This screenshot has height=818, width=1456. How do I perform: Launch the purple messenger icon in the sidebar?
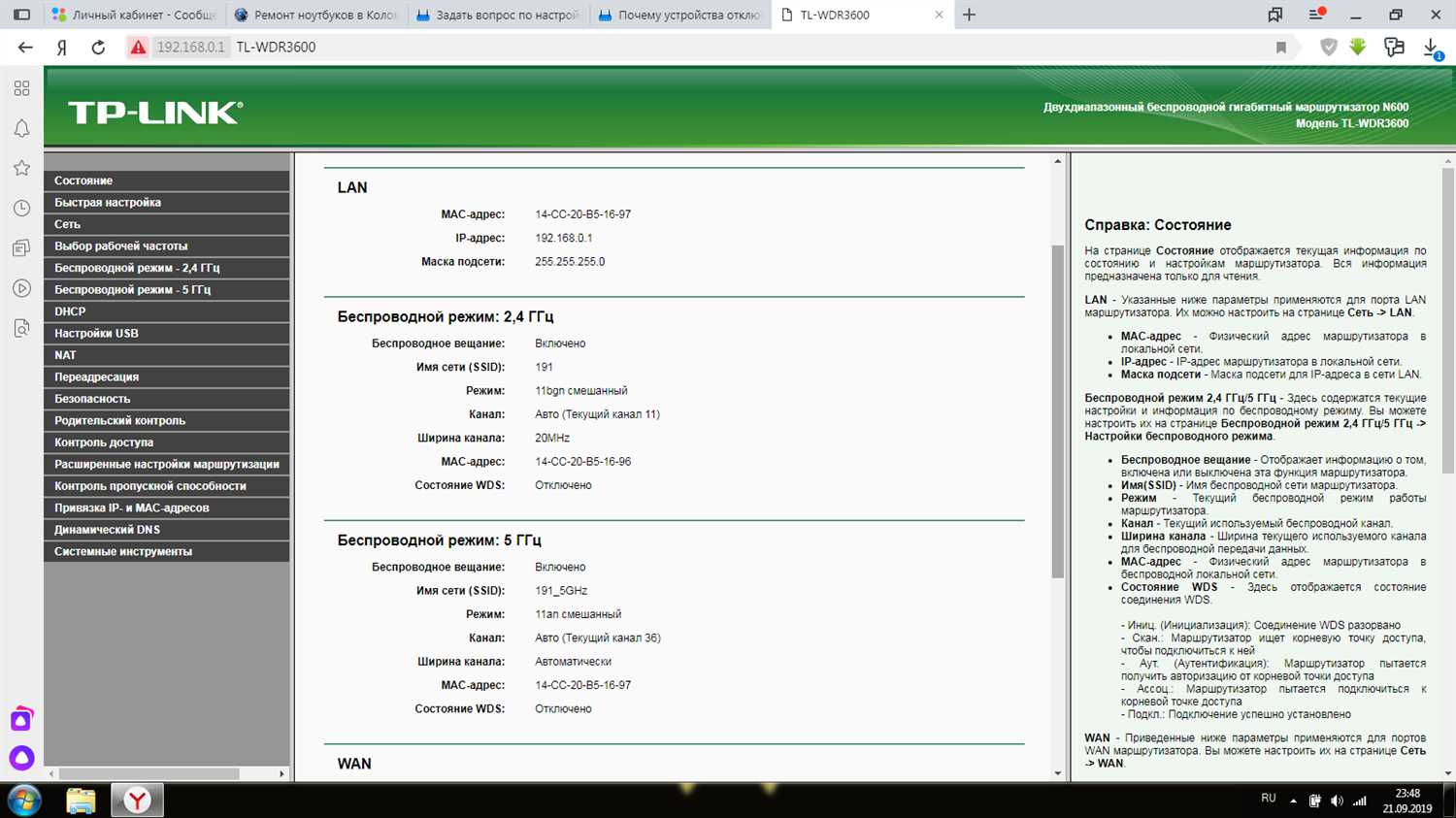pyautogui.click(x=21, y=719)
